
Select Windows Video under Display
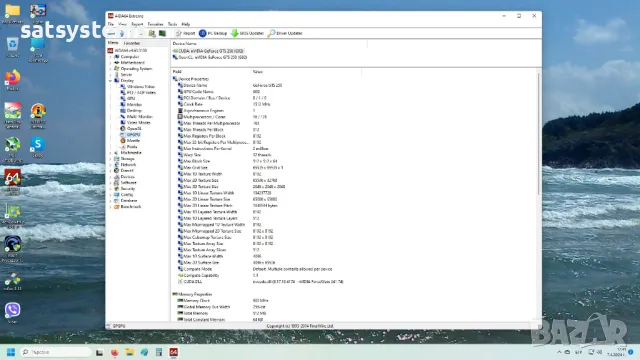(140, 87)
